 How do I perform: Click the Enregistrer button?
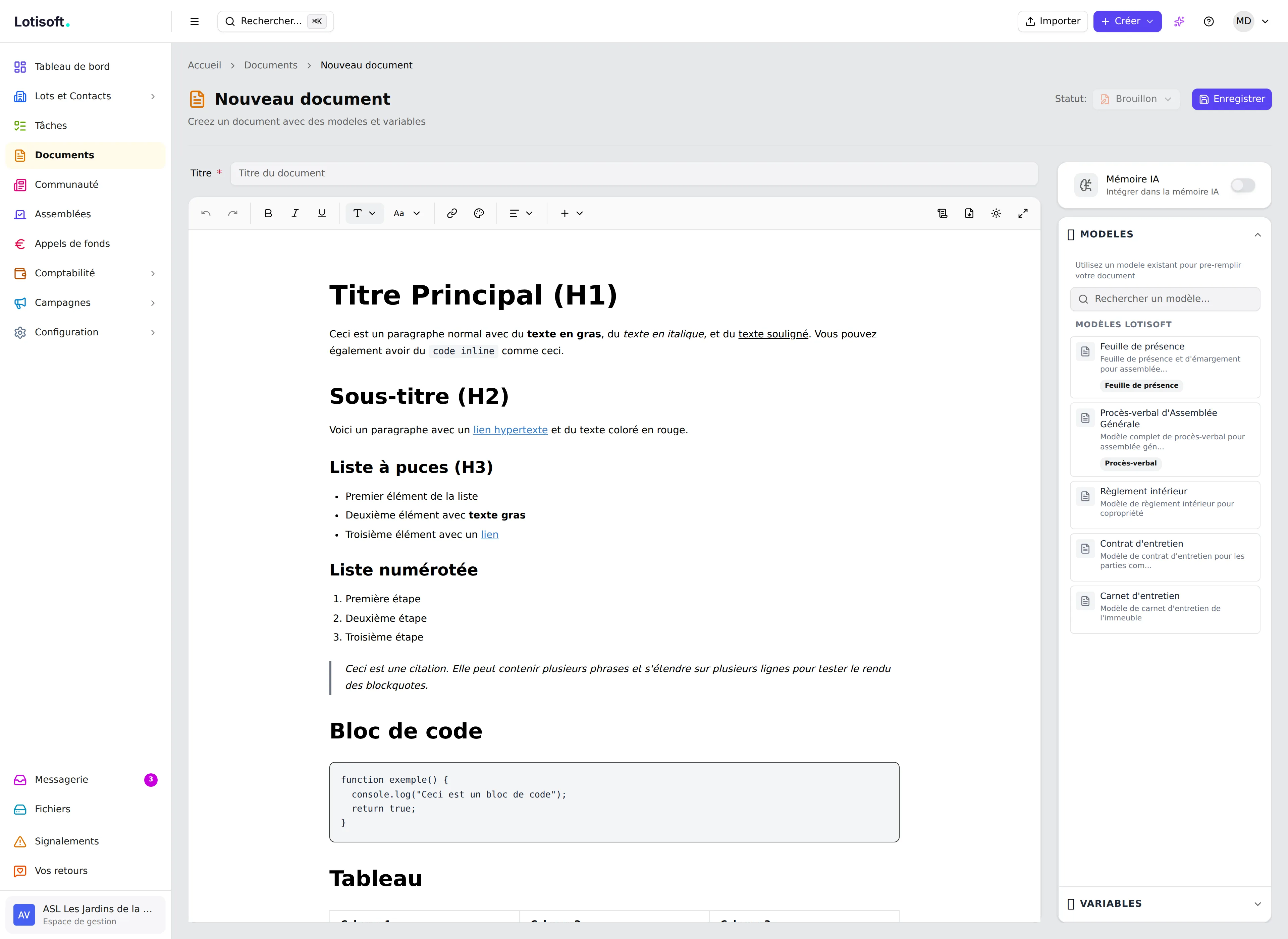point(1232,99)
